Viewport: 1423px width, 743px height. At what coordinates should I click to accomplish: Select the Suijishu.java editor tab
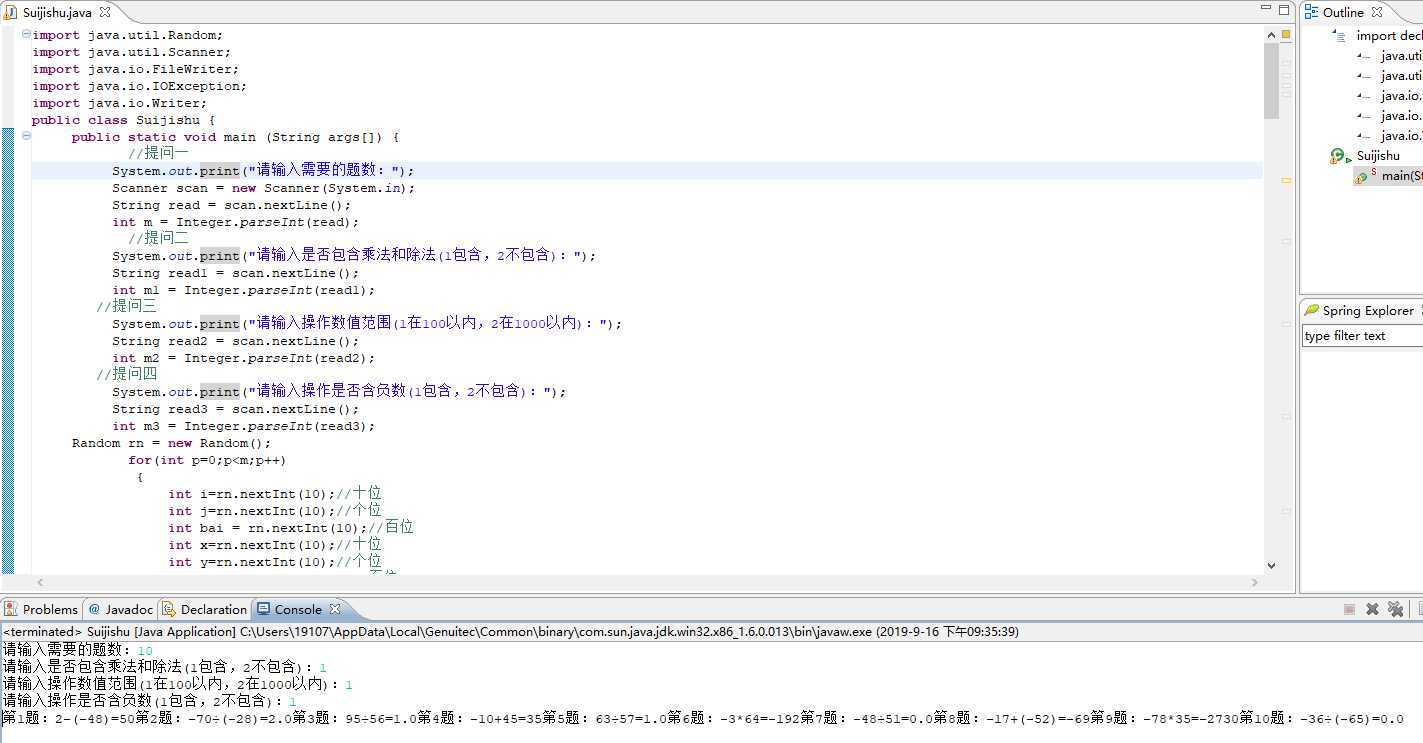(x=58, y=12)
